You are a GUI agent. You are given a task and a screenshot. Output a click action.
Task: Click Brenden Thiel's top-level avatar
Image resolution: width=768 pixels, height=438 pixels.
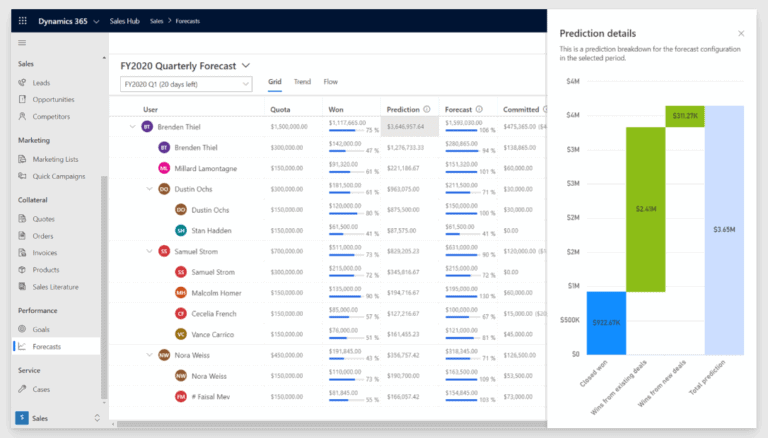pyautogui.click(x=147, y=126)
